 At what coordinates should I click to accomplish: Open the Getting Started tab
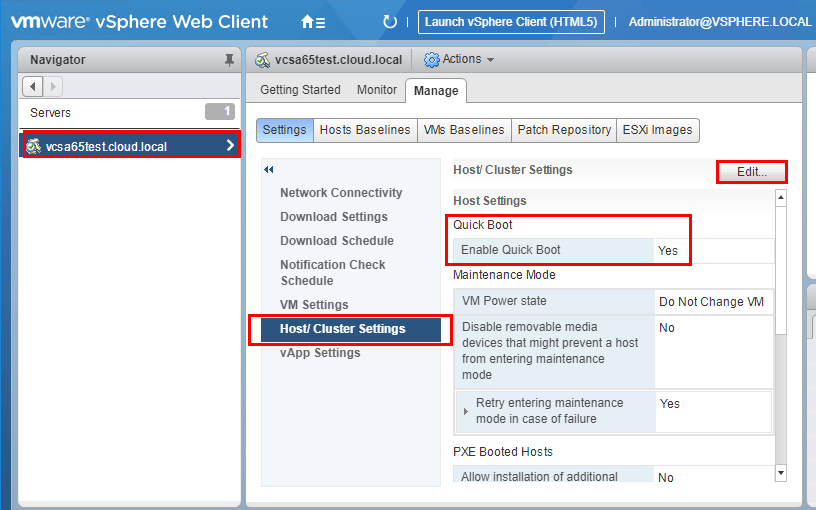300,90
